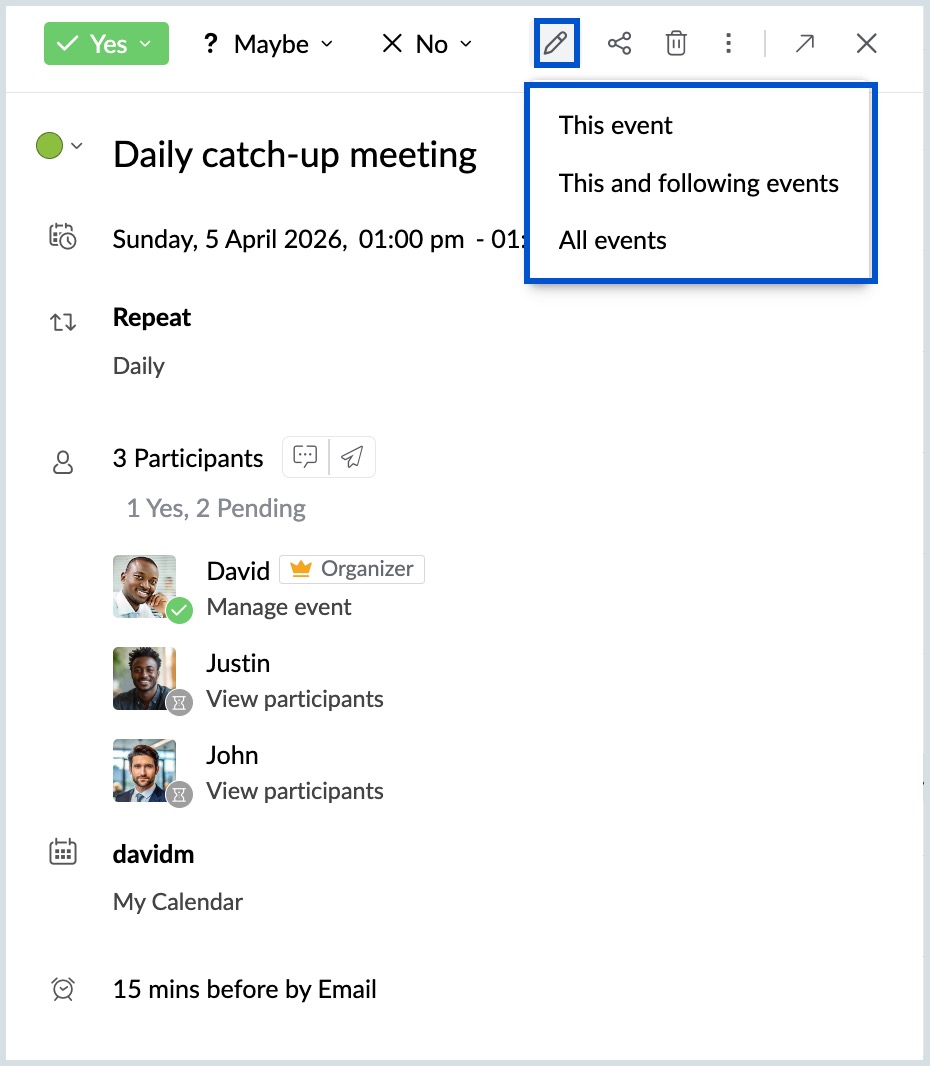The image size is (930, 1066).
Task: Delete event using trash icon
Action: (676, 44)
